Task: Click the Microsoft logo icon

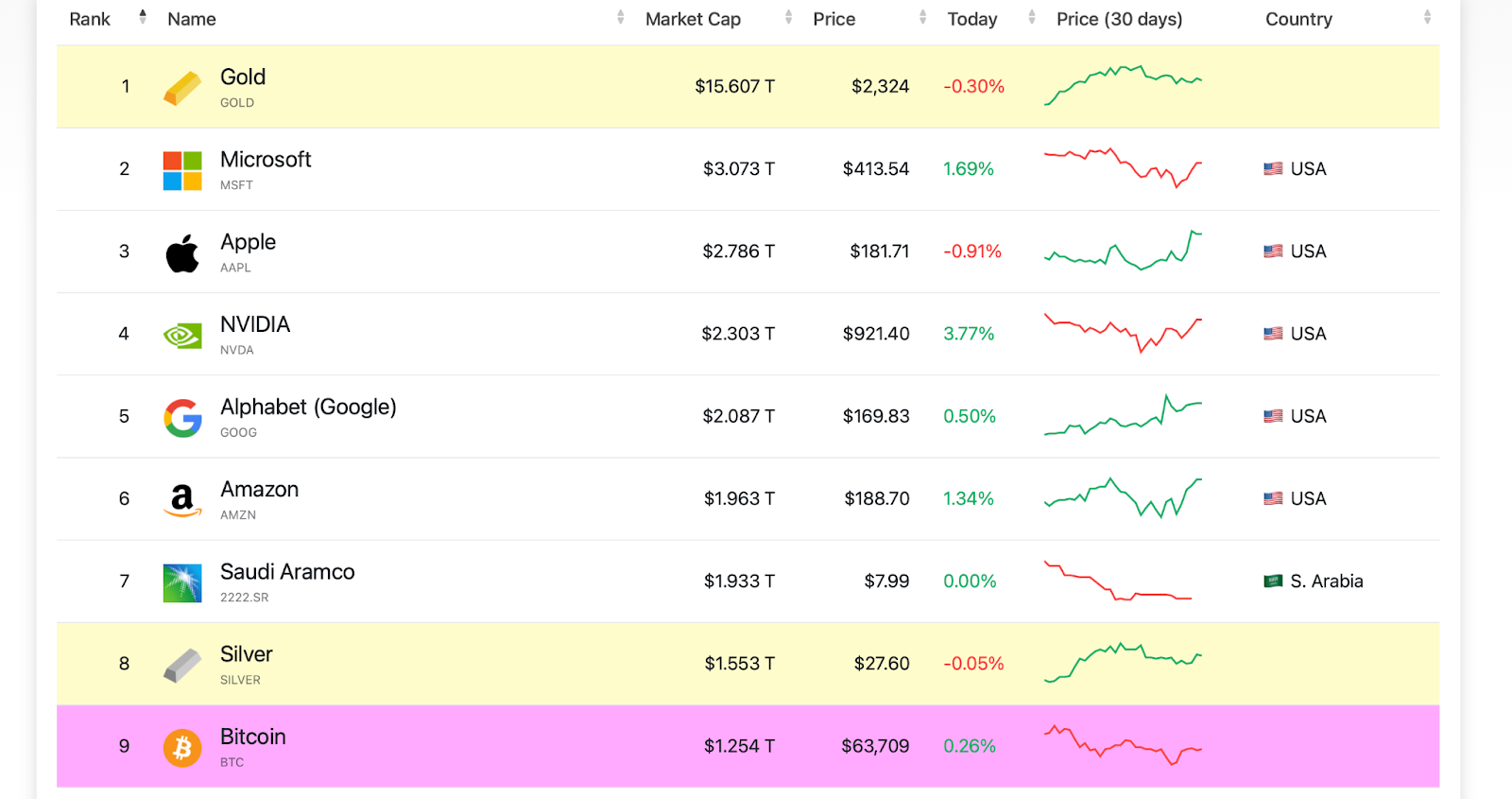Action: (x=182, y=171)
